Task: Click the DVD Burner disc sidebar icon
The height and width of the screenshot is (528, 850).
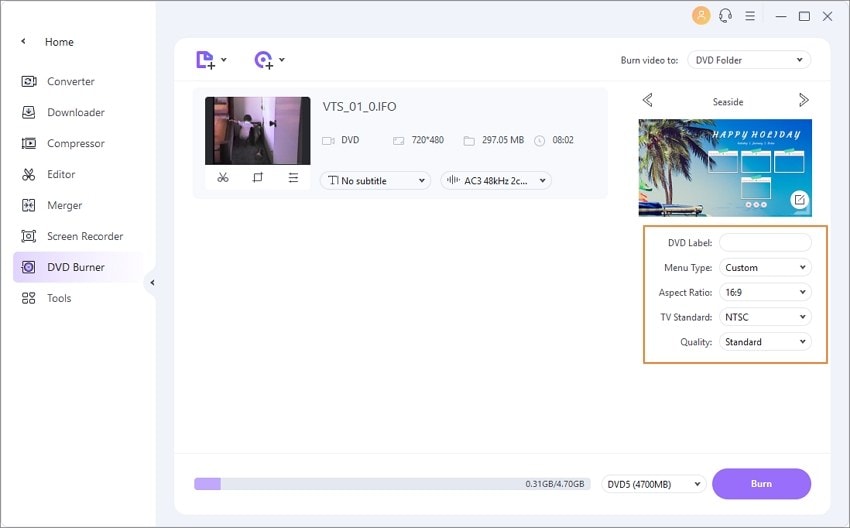Action: pyautogui.click(x=28, y=267)
